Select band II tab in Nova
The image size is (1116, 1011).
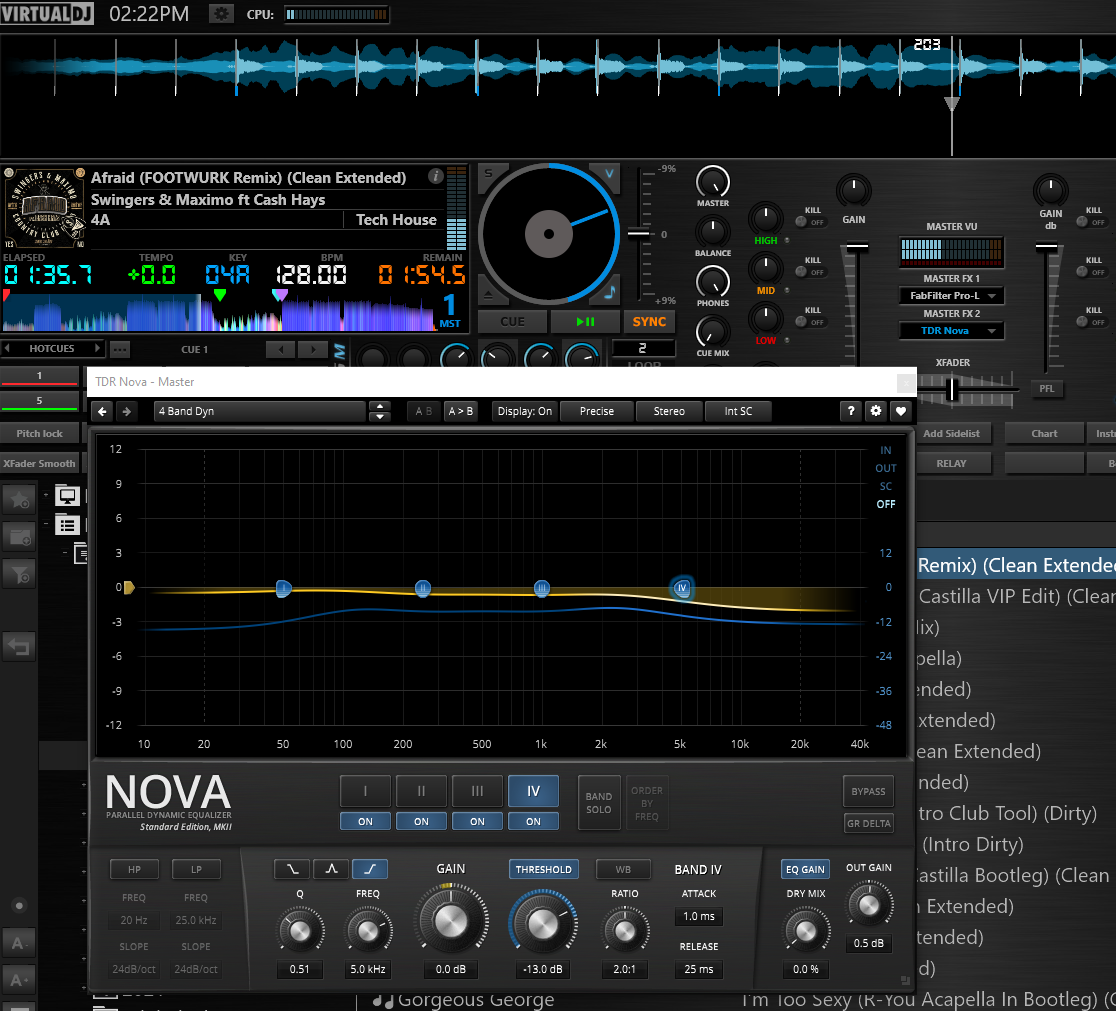[421, 791]
